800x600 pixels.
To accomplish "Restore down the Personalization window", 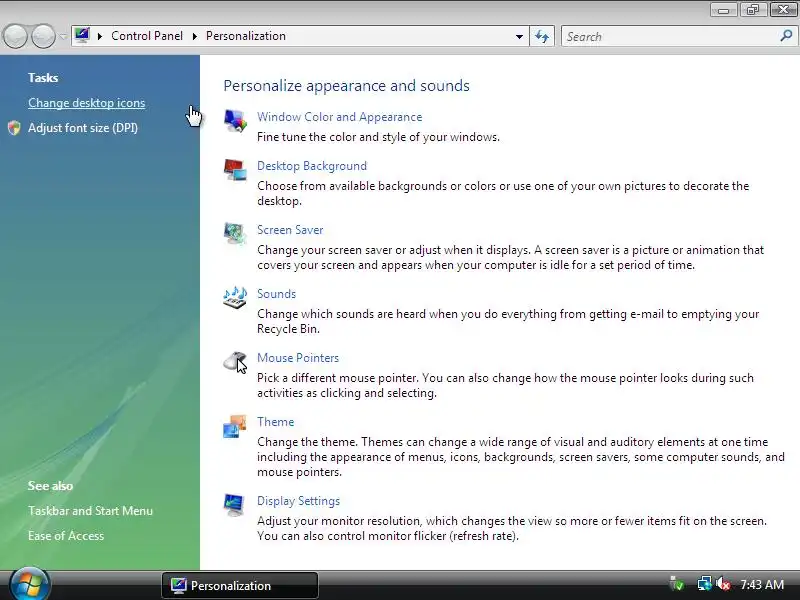I will pos(753,10).
